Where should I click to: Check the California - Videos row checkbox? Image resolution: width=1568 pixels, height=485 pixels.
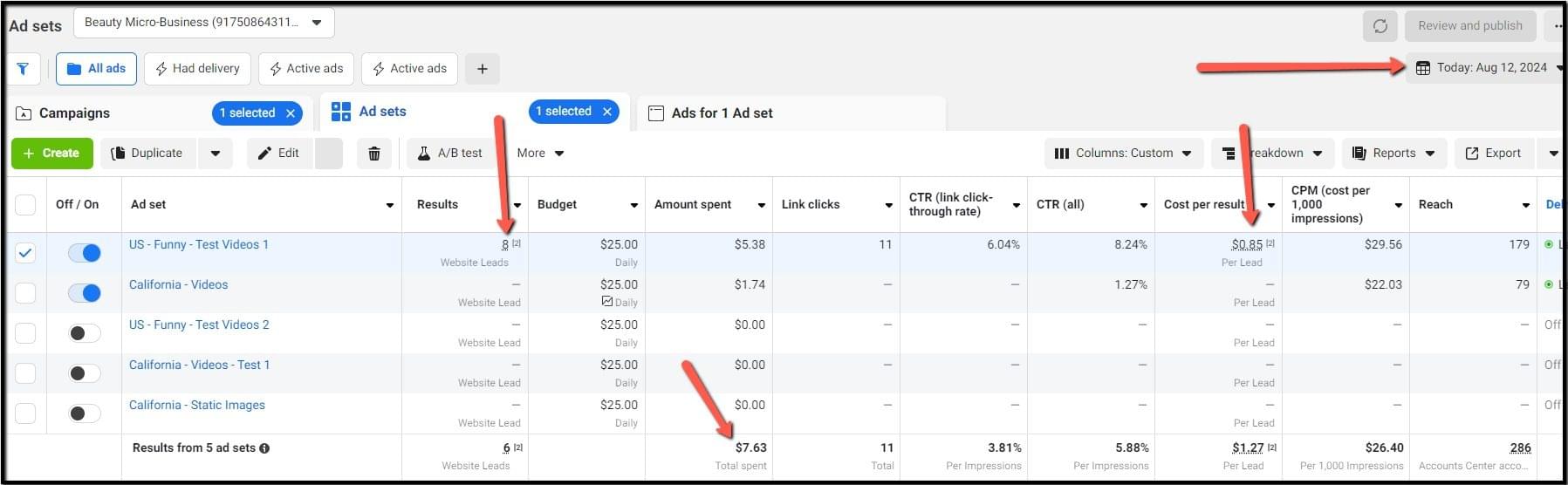coord(25,293)
